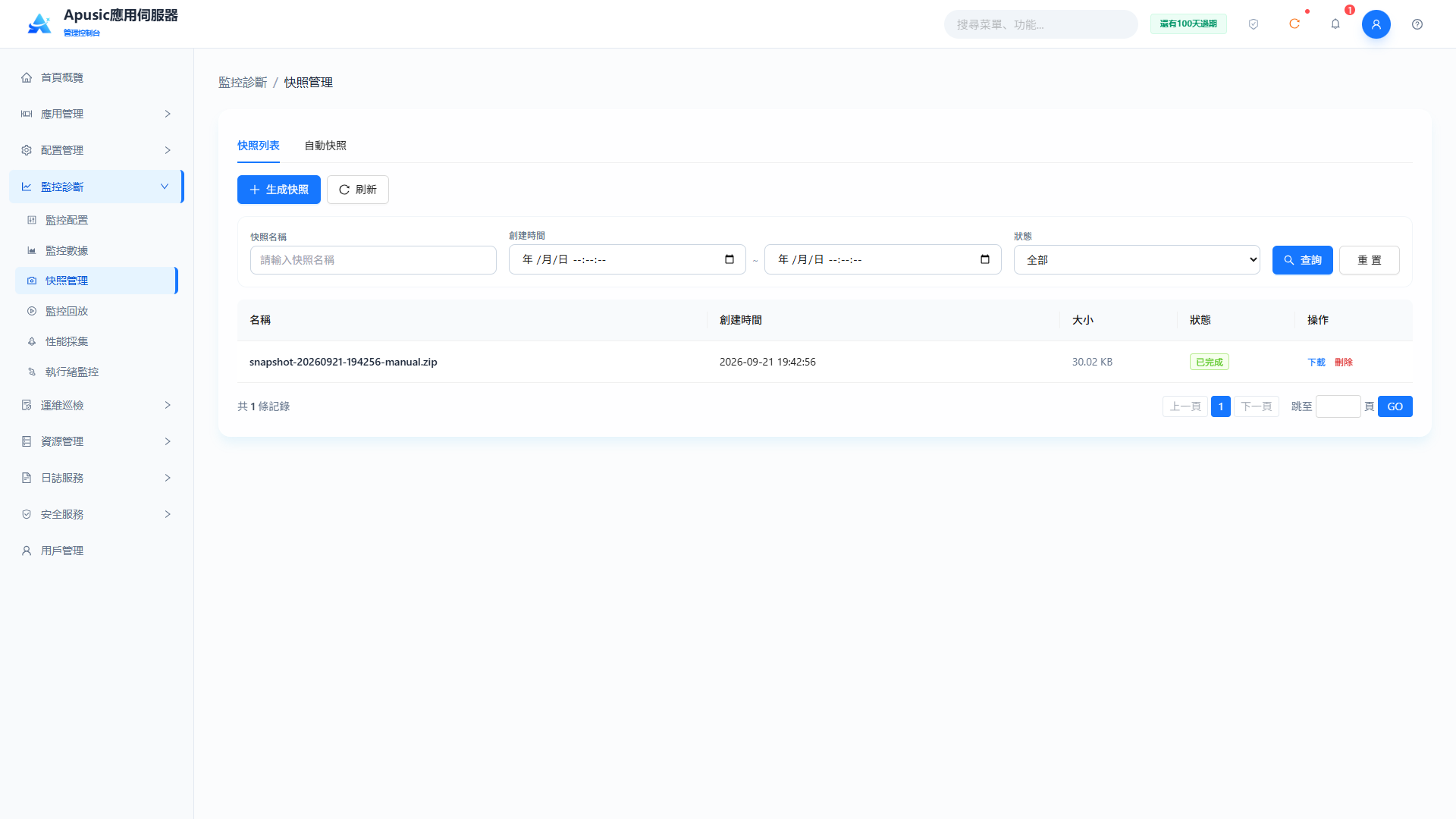The image size is (1456, 819).
Task: Click the 監控回放 play icon
Action: pyautogui.click(x=32, y=311)
